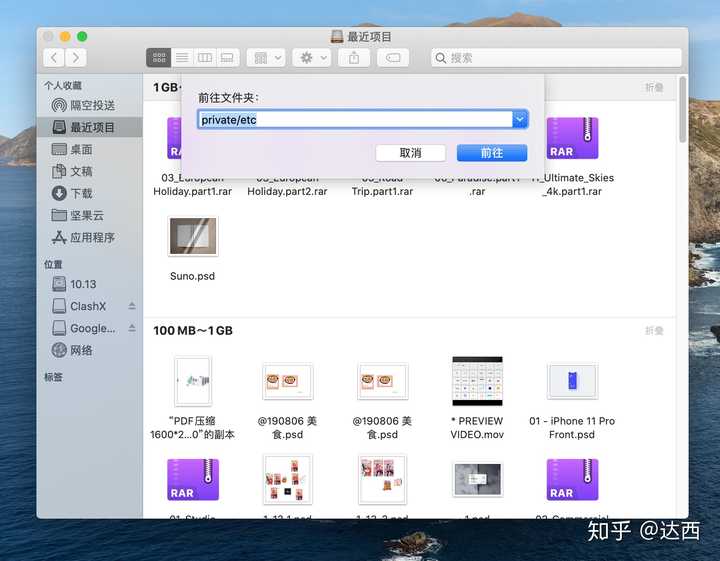This screenshot has width=720, height=561.
Task: Open the gear action menu
Action: point(312,58)
